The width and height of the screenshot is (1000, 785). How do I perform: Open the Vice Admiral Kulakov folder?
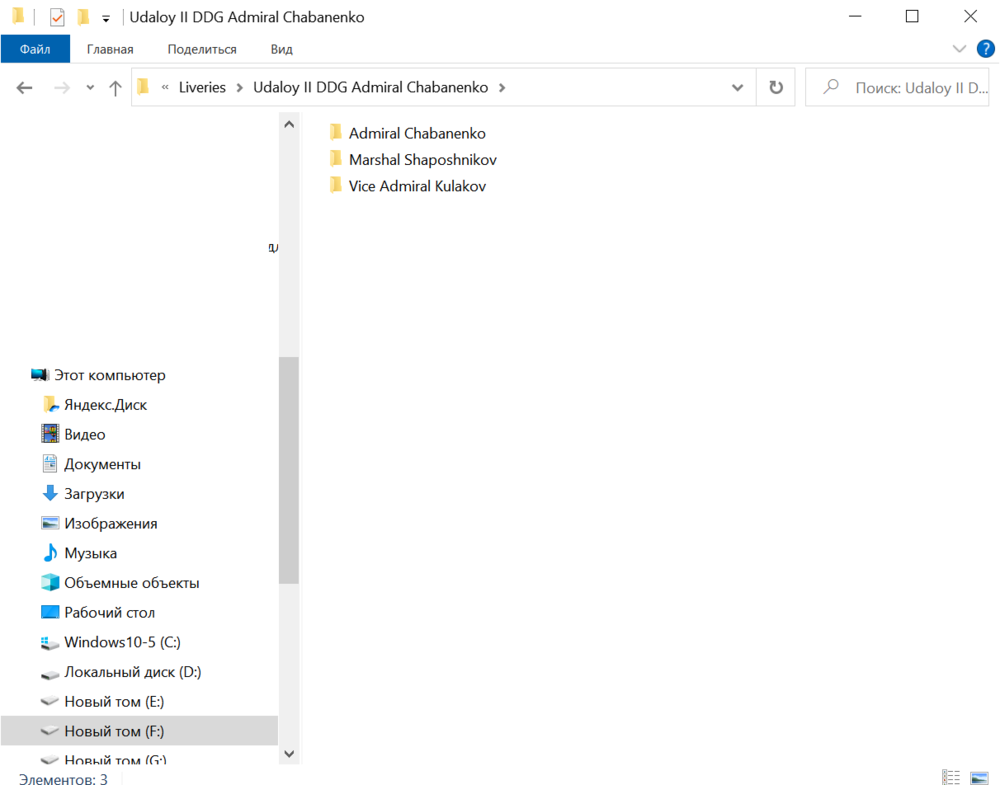[x=408, y=186]
